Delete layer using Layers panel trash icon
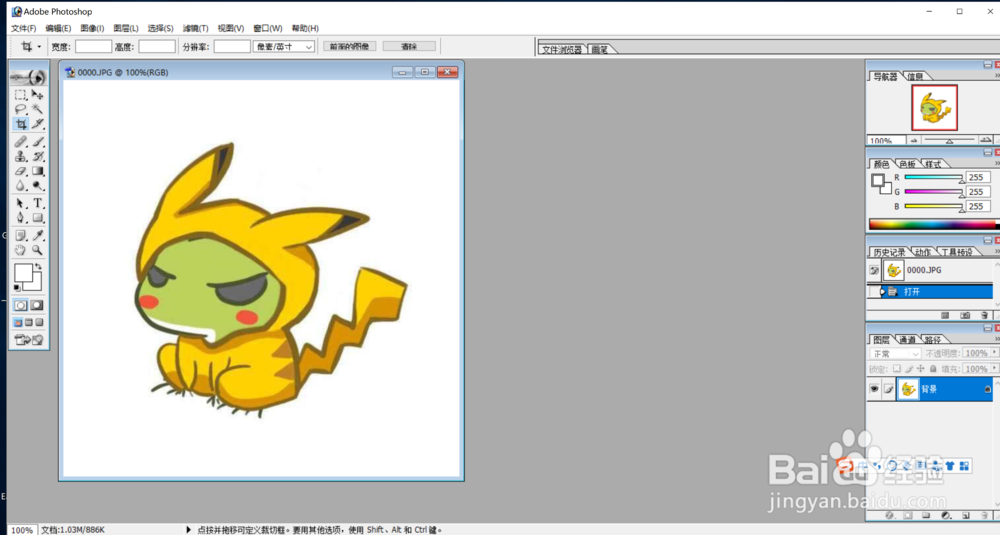The height and width of the screenshot is (535, 1000). [984, 515]
